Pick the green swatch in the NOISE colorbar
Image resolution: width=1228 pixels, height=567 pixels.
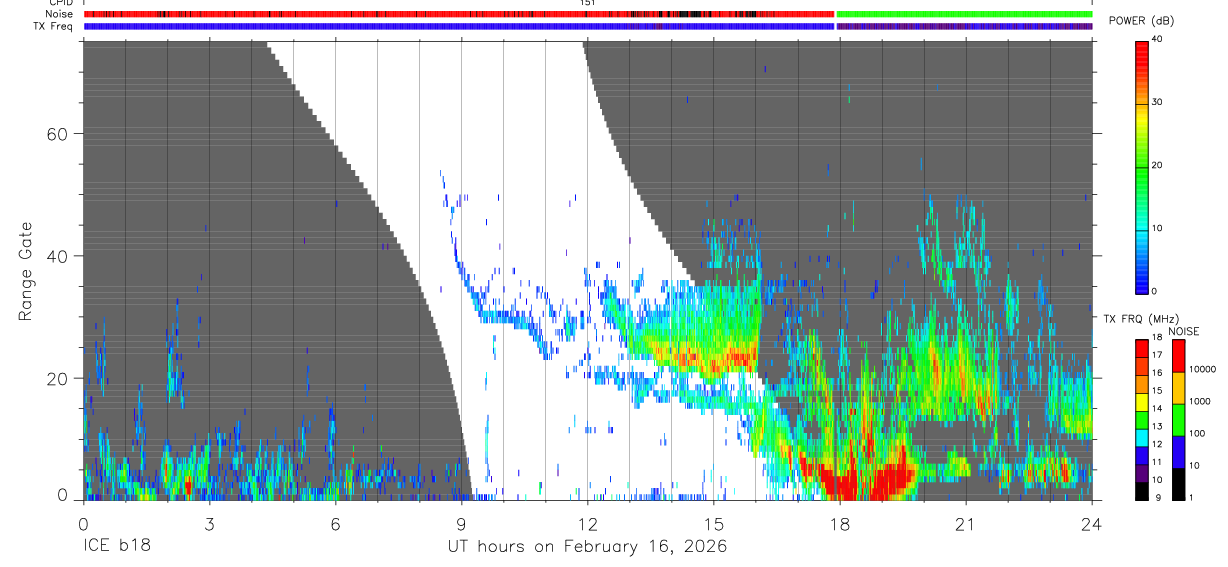point(1178,420)
